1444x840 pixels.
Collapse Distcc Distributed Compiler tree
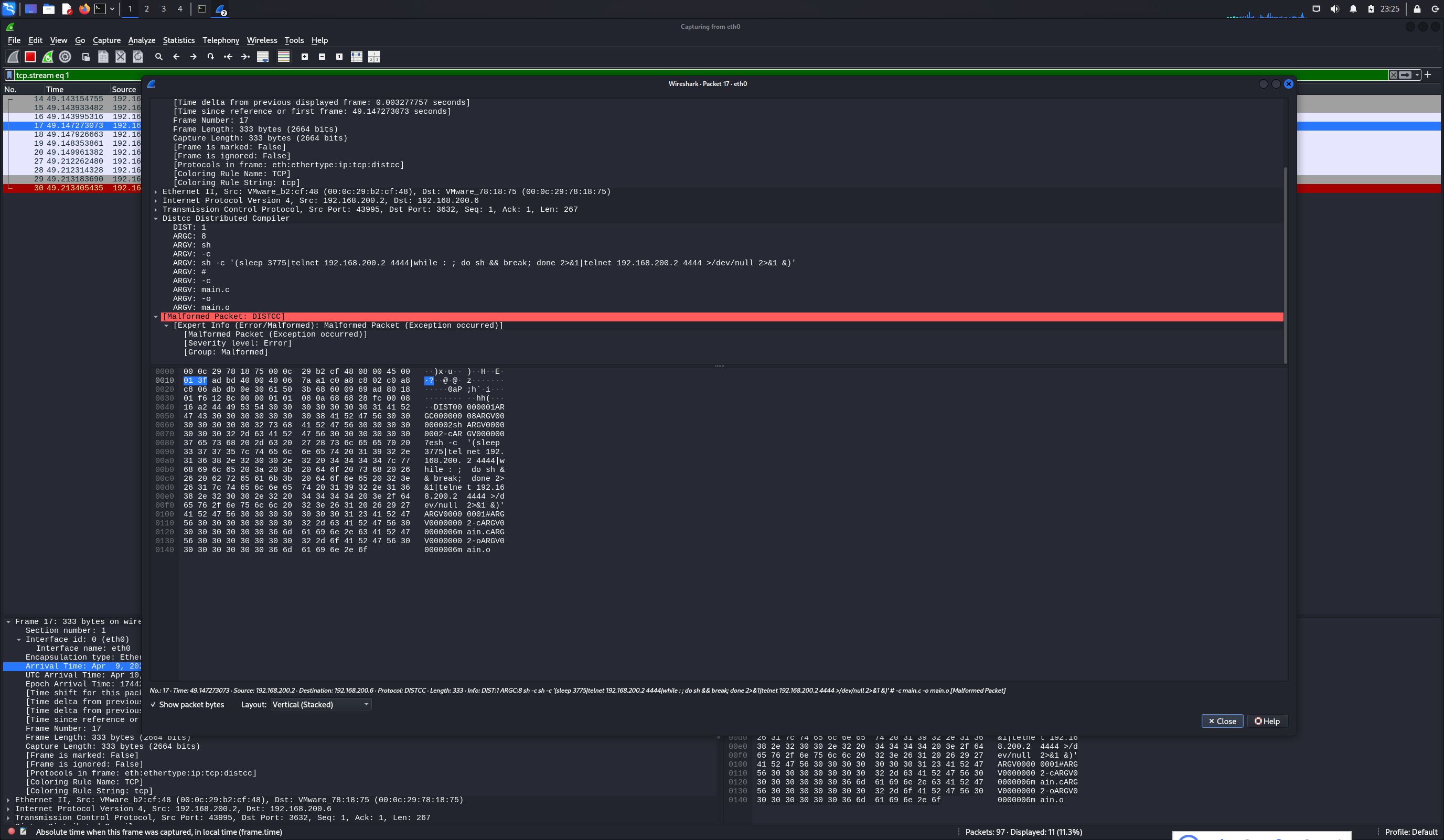(156, 218)
